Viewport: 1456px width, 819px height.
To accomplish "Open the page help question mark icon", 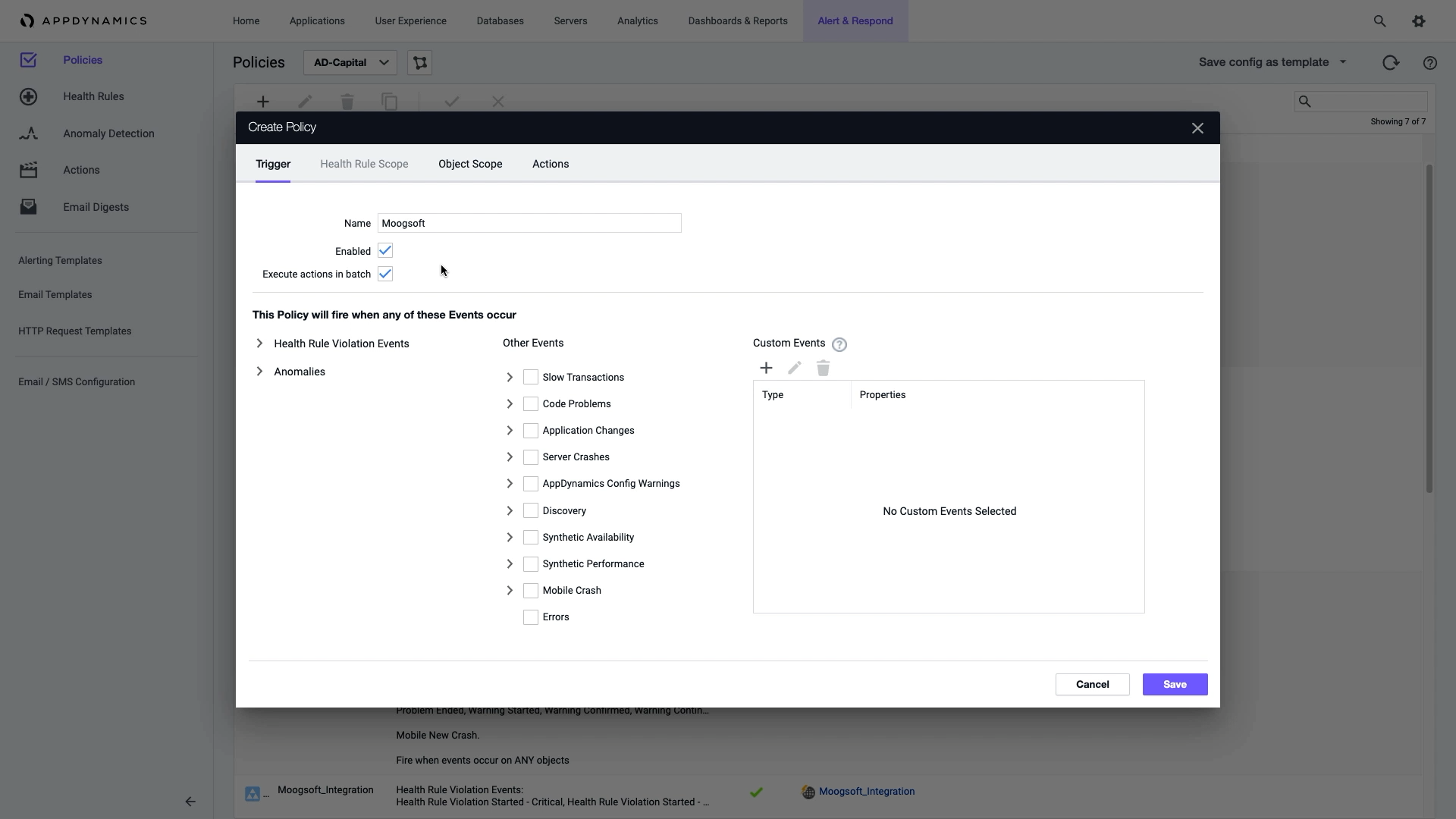I will pos(1430,63).
